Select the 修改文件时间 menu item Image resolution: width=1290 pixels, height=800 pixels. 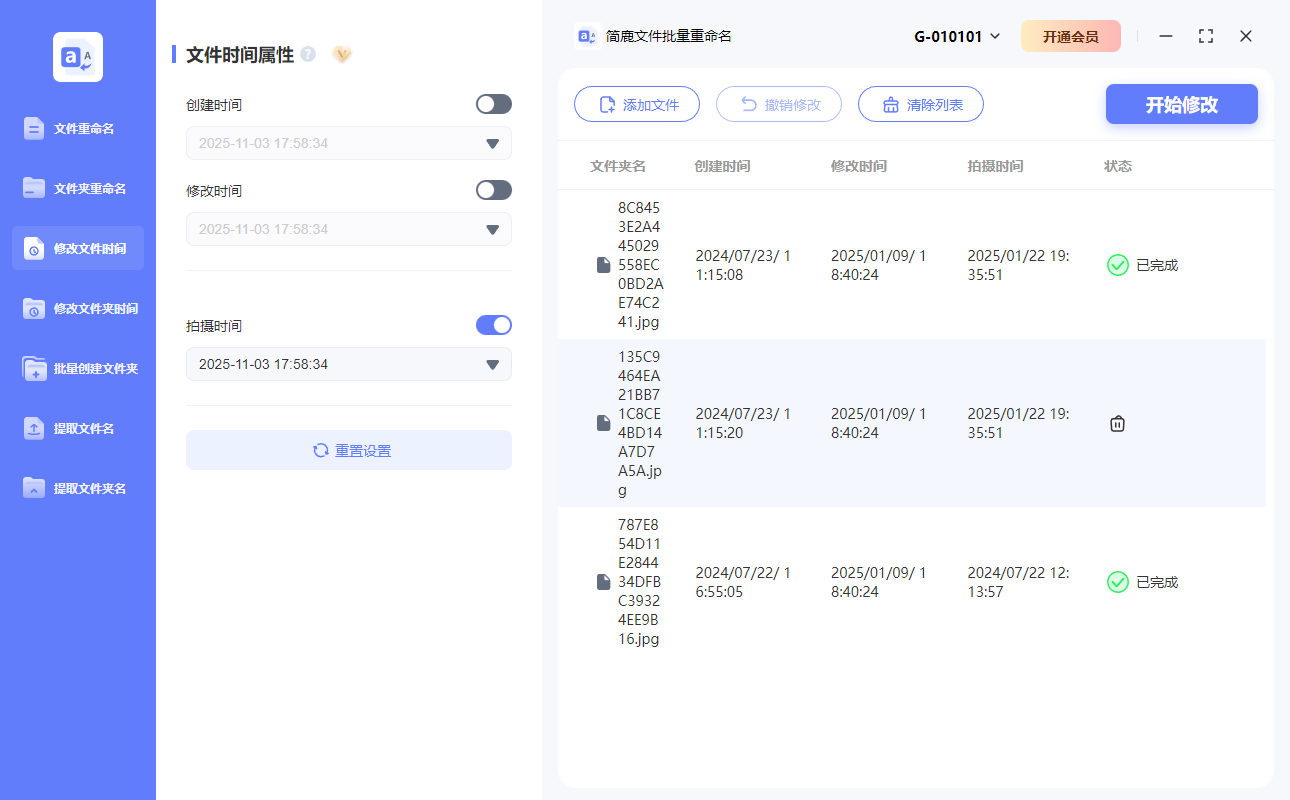(x=77, y=247)
